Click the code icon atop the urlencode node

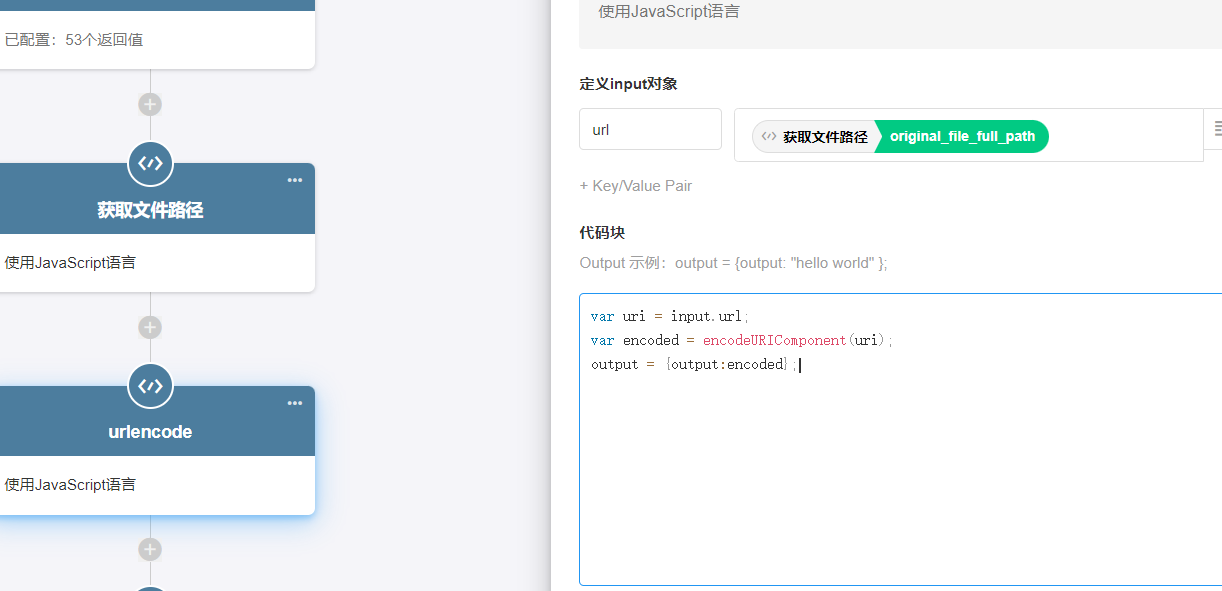[150, 385]
